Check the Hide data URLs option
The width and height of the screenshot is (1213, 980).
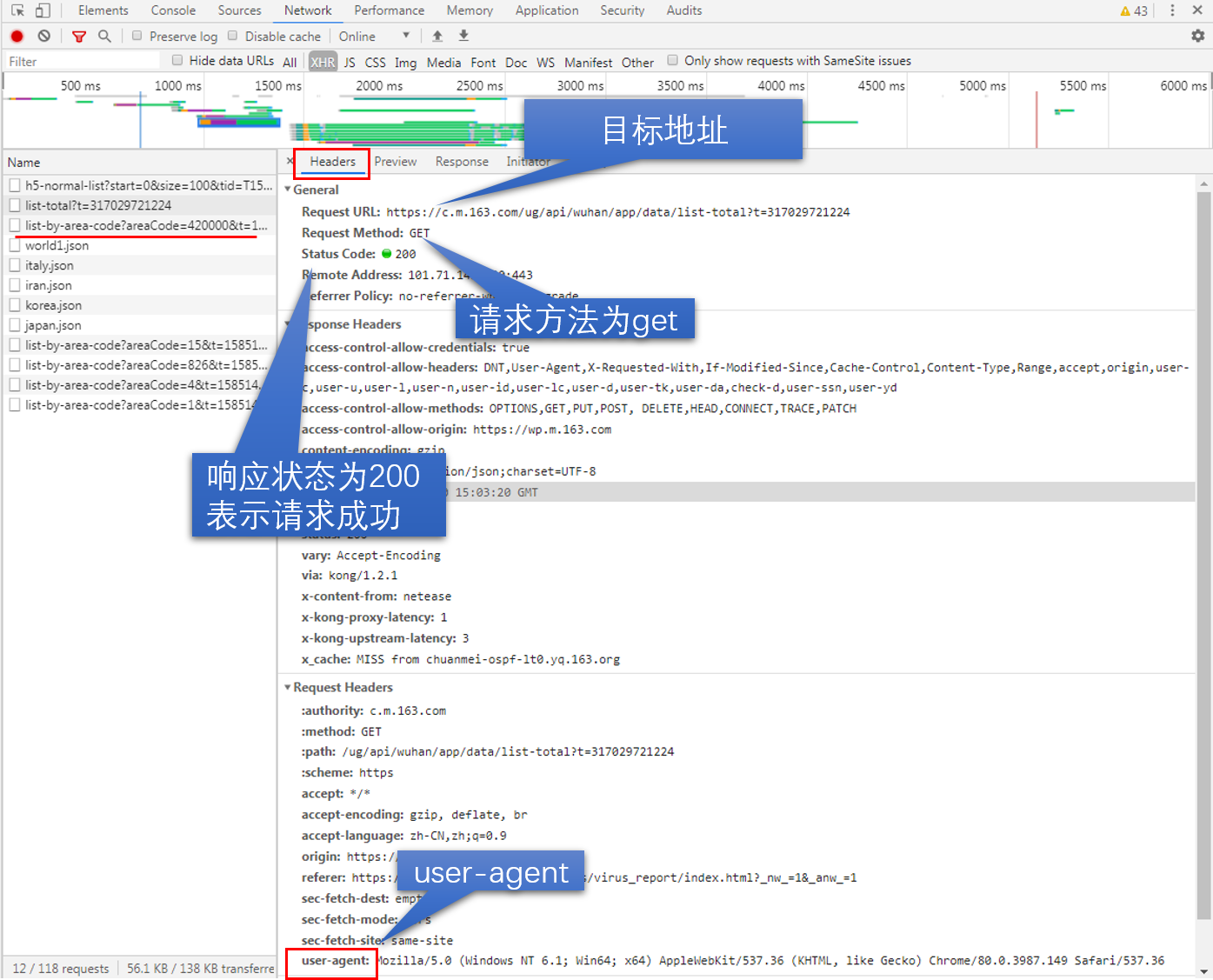click(x=177, y=61)
